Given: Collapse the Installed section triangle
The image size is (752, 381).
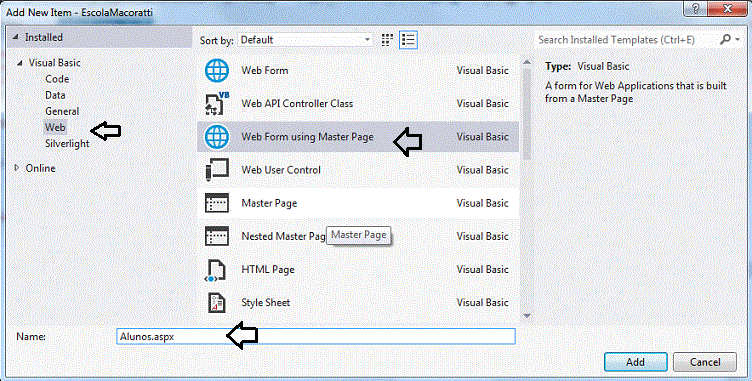Looking at the screenshot, I should tap(16, 37).
